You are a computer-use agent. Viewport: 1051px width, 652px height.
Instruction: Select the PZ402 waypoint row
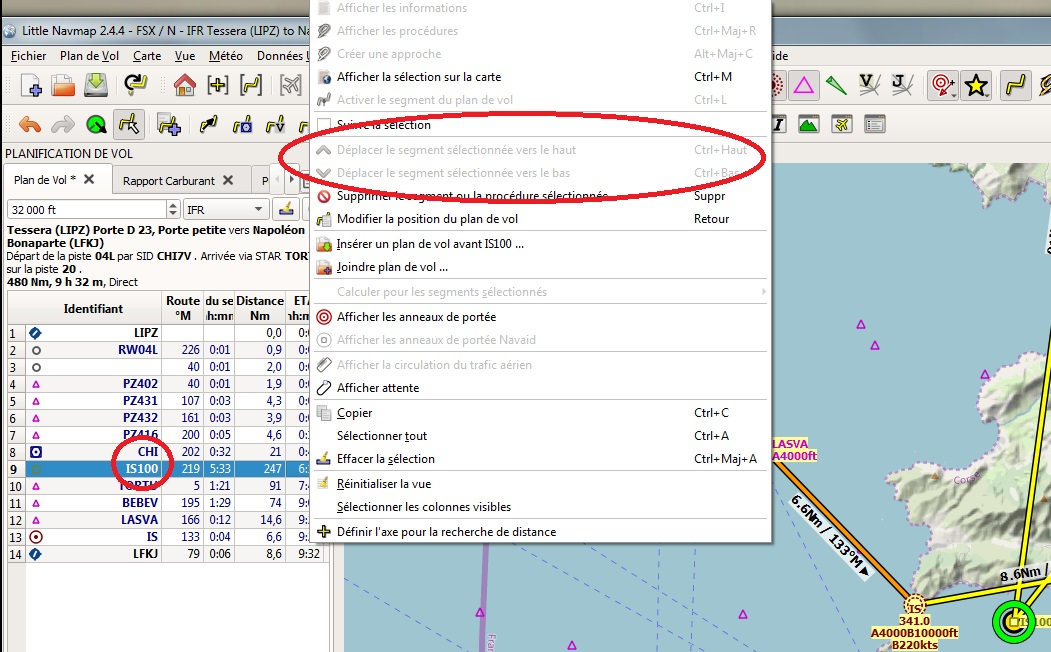[x=168, y=384]
